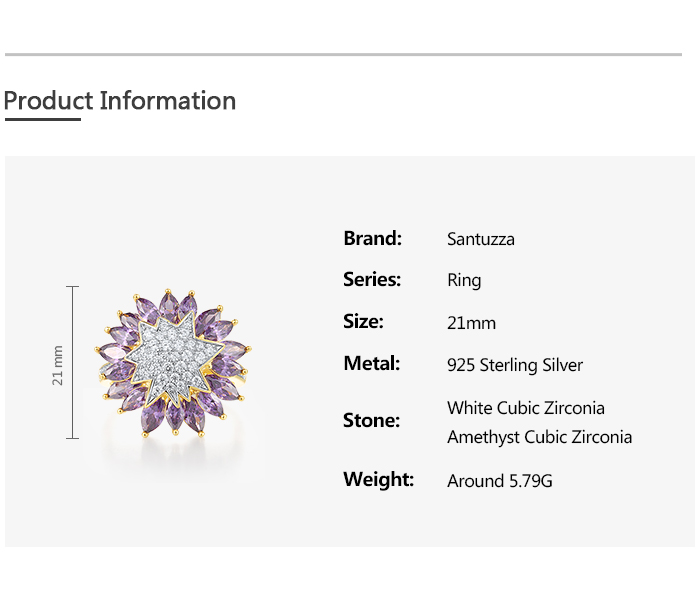
Task: Select the Series: label
Action: (x=372, y=280)
